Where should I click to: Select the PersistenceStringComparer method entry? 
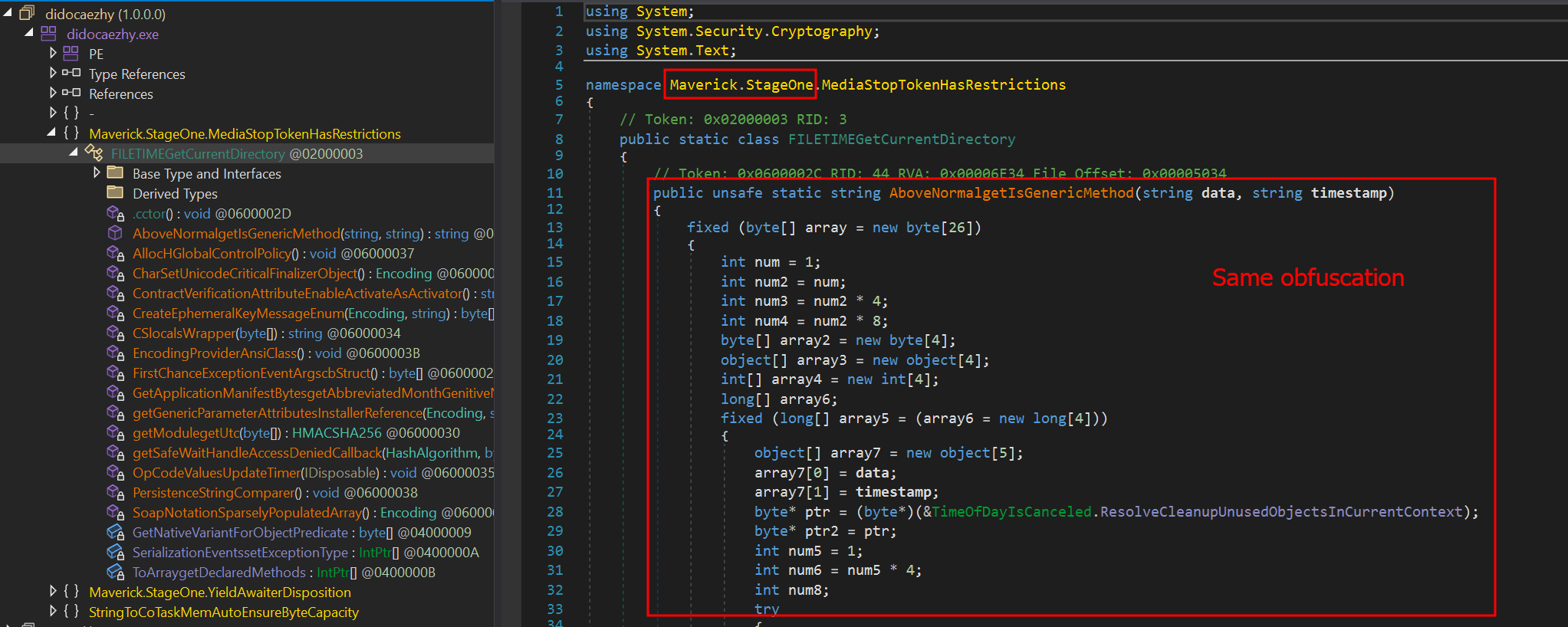click(x=218, y=493)
